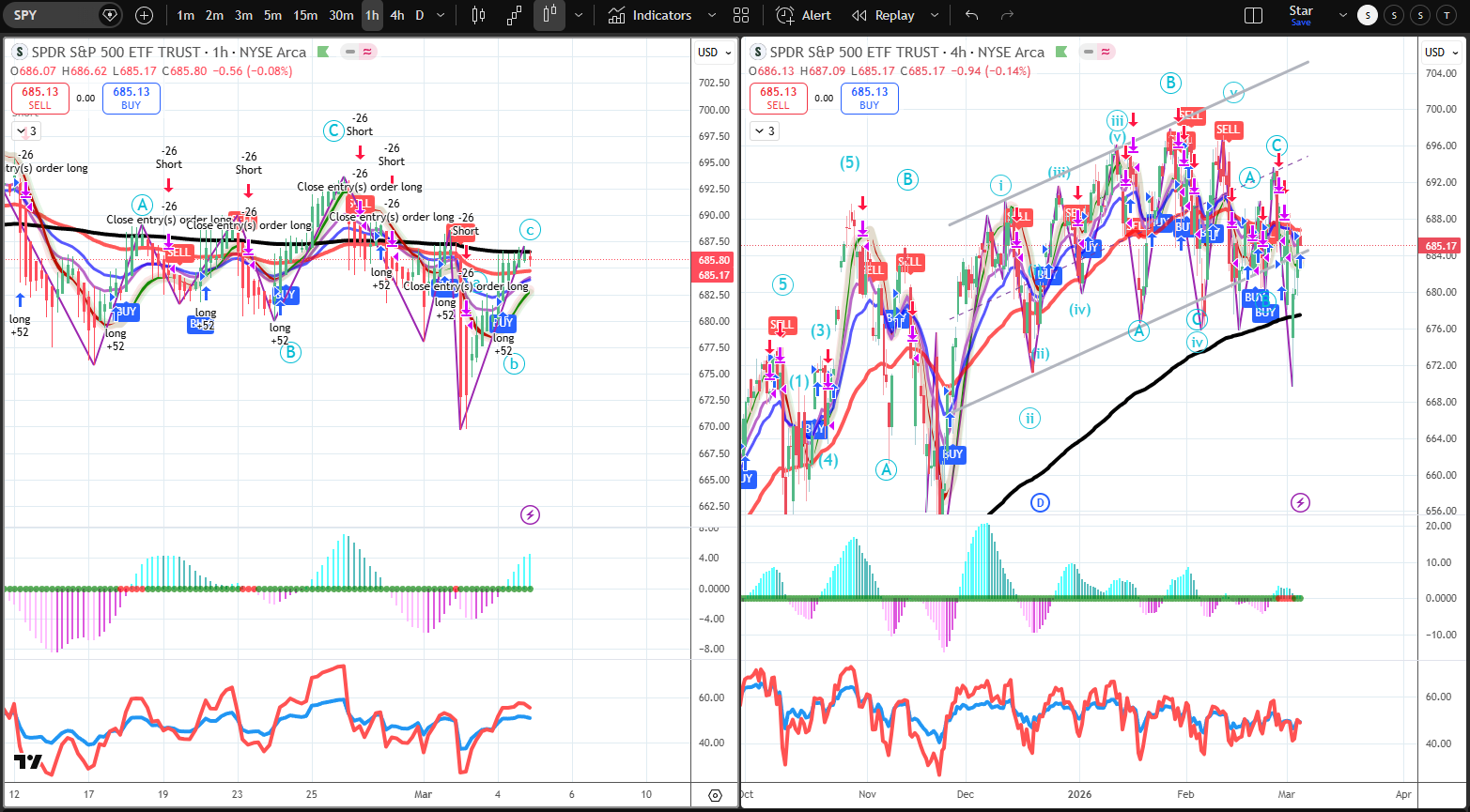Toggle the third S sync circle

click(x=1421, y=15)
